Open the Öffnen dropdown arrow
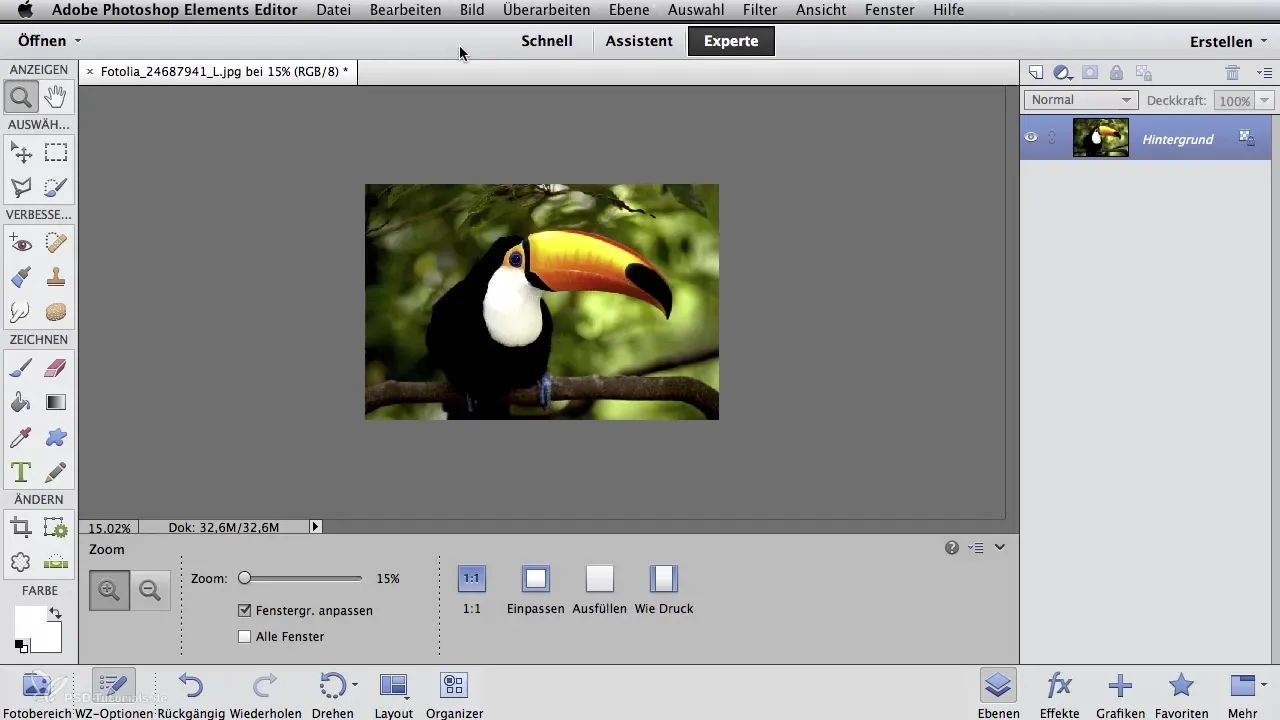This screenshot has width=1280, height=720. pyautogui.click(x=78, y=42)
